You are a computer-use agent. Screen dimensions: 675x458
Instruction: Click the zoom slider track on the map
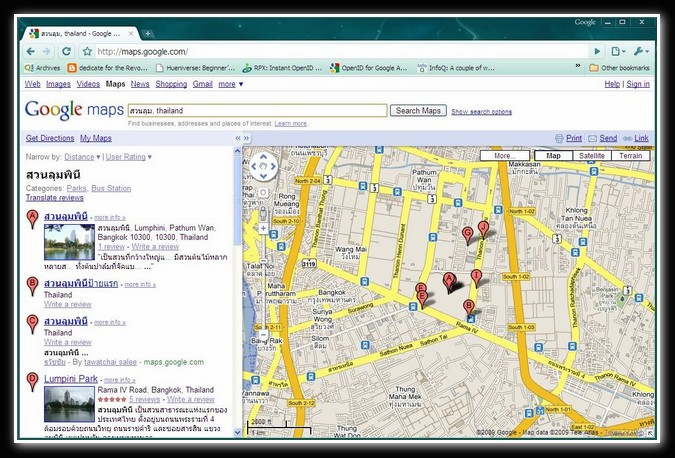pos(263,282)
